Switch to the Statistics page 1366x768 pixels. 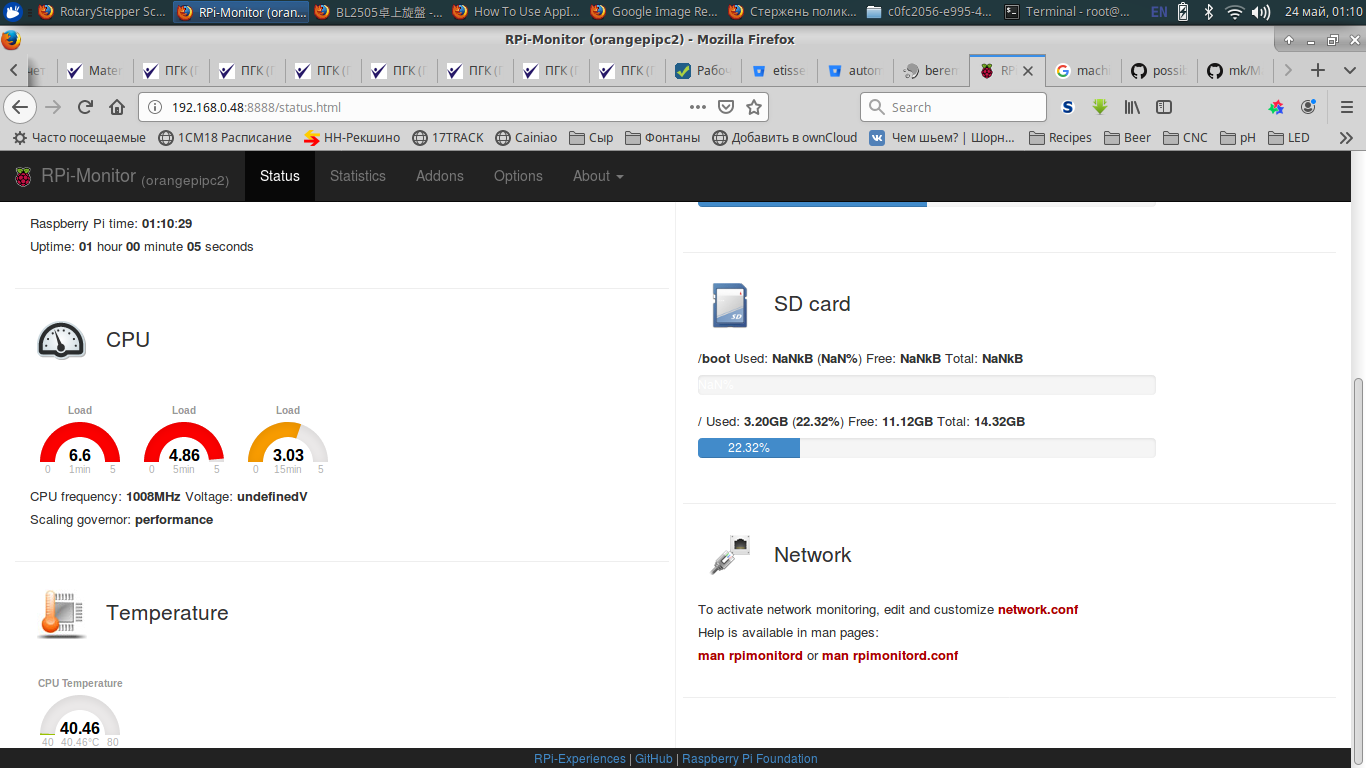coord(358,176)
